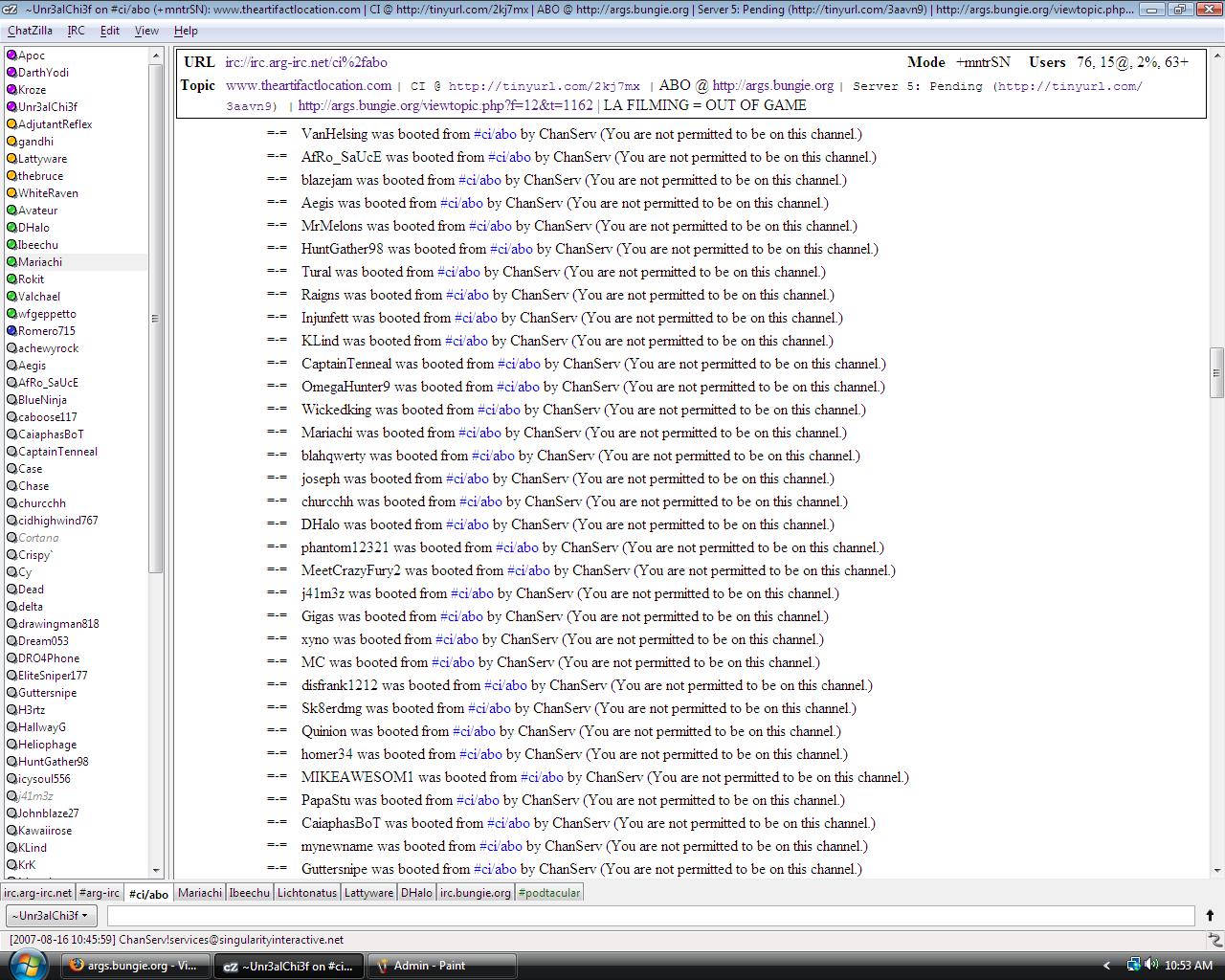This screenshot has width=1225, height=980.
Task: Switch to the irc.arg-irc.net tab
Action: pyautogui.click(x=37, y=893)
